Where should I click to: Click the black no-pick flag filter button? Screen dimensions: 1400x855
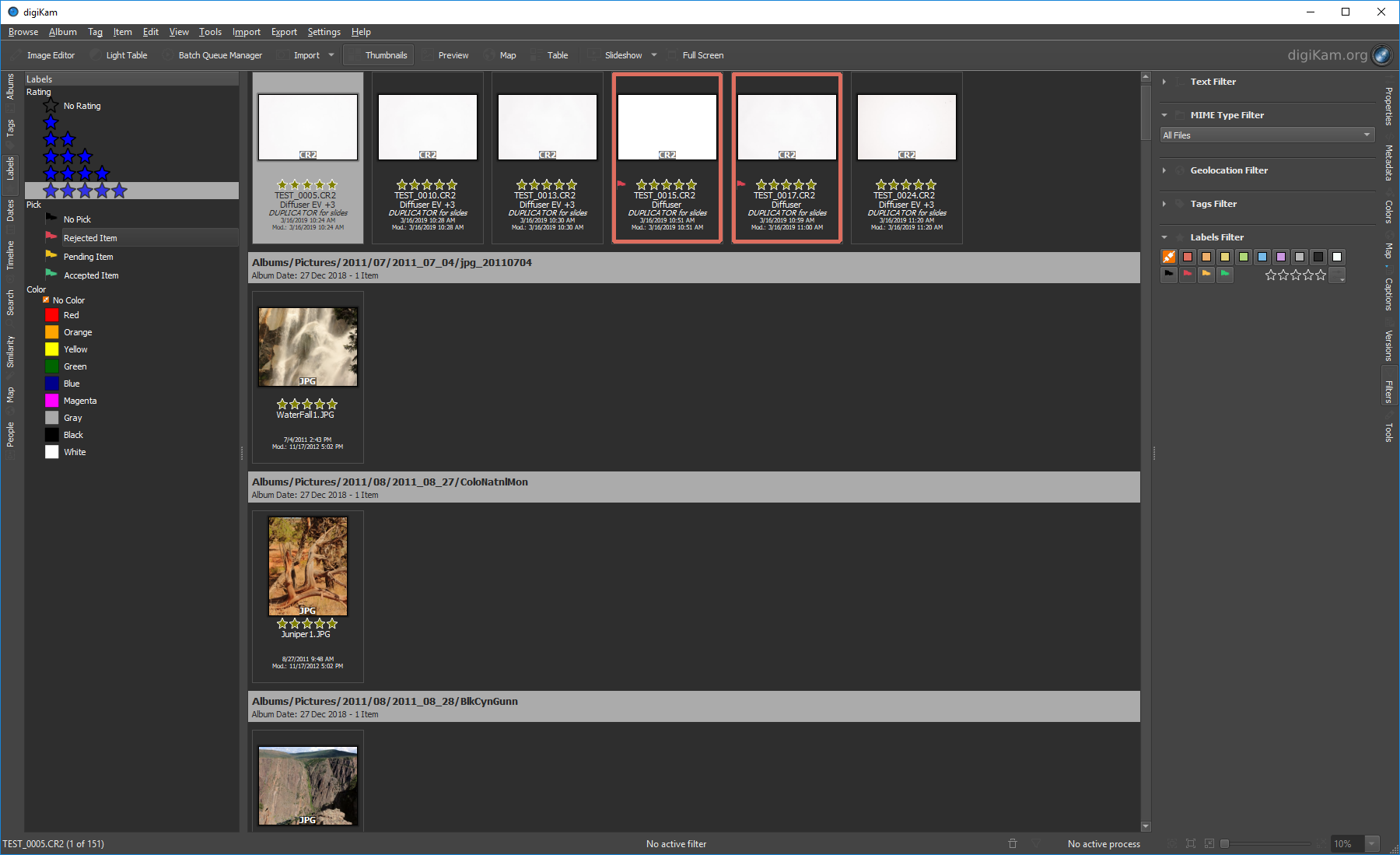point(1168,275)
